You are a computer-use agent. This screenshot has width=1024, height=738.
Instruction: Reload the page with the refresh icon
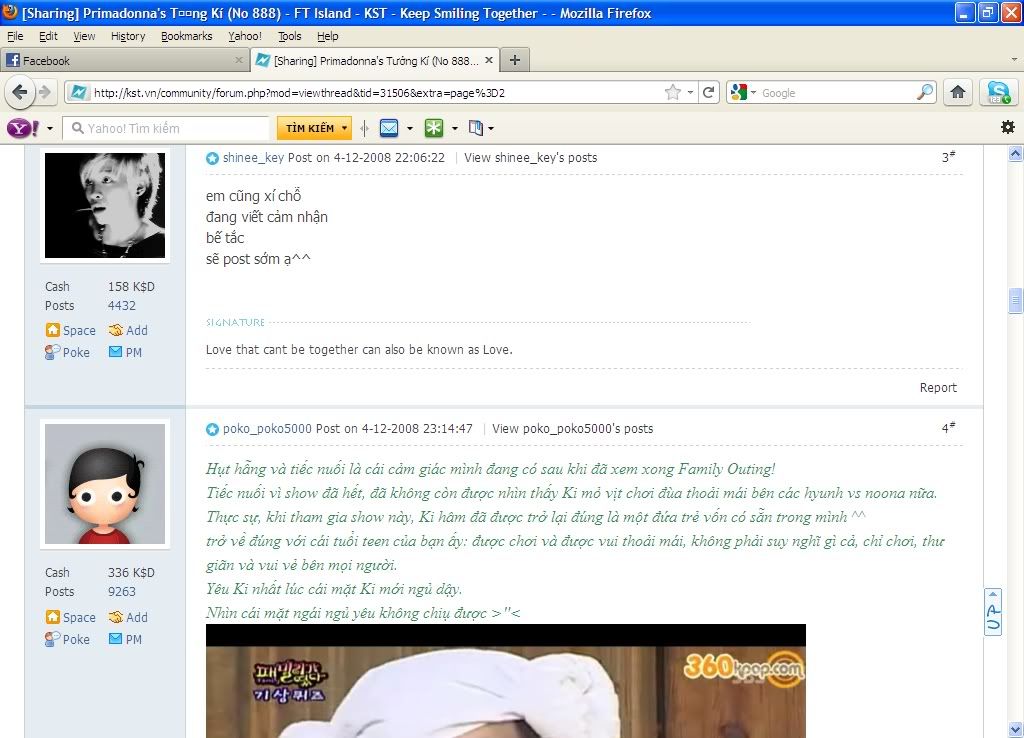pyautogui.click(x=709, y=93)
